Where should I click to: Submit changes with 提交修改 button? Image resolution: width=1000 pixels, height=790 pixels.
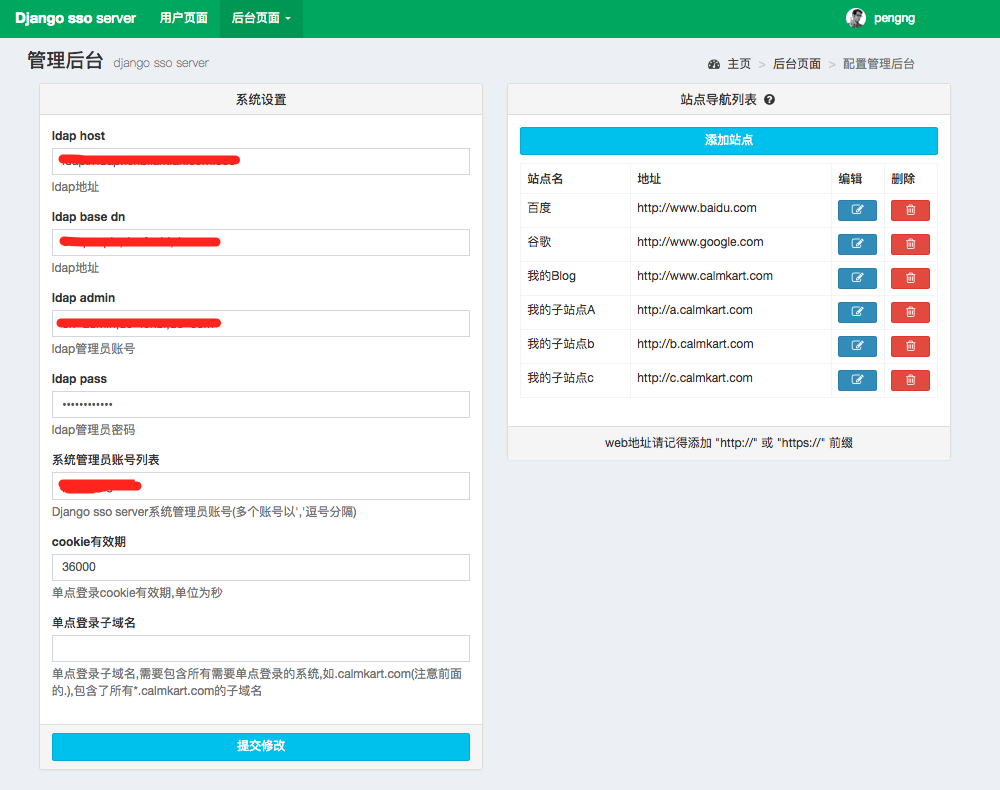tap(261, 746)
